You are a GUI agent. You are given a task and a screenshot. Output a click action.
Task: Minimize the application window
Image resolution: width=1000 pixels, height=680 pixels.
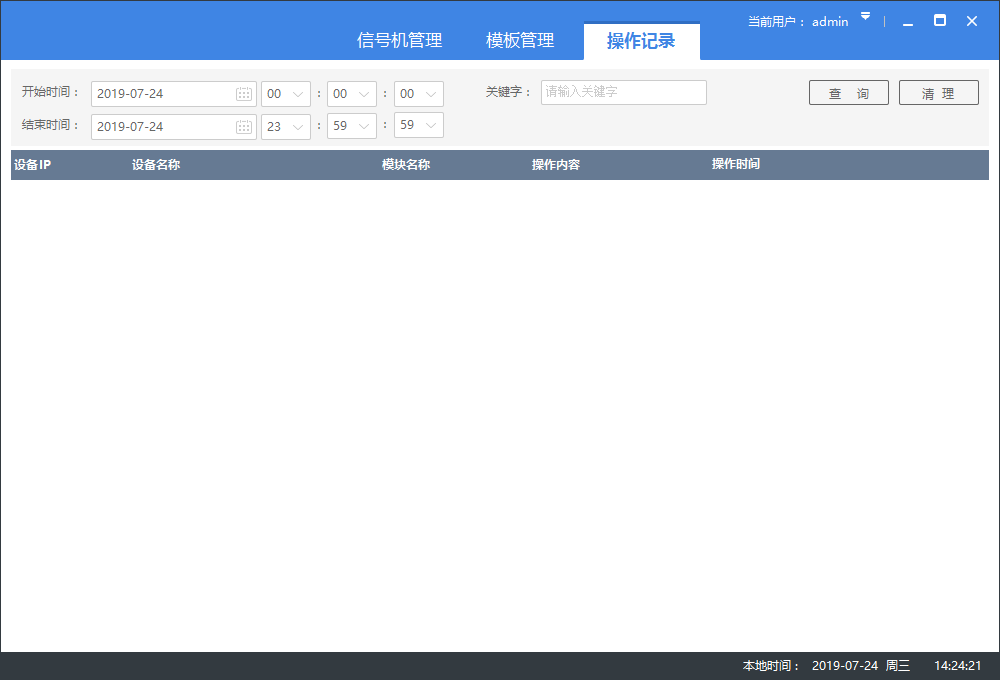(908, 21)
